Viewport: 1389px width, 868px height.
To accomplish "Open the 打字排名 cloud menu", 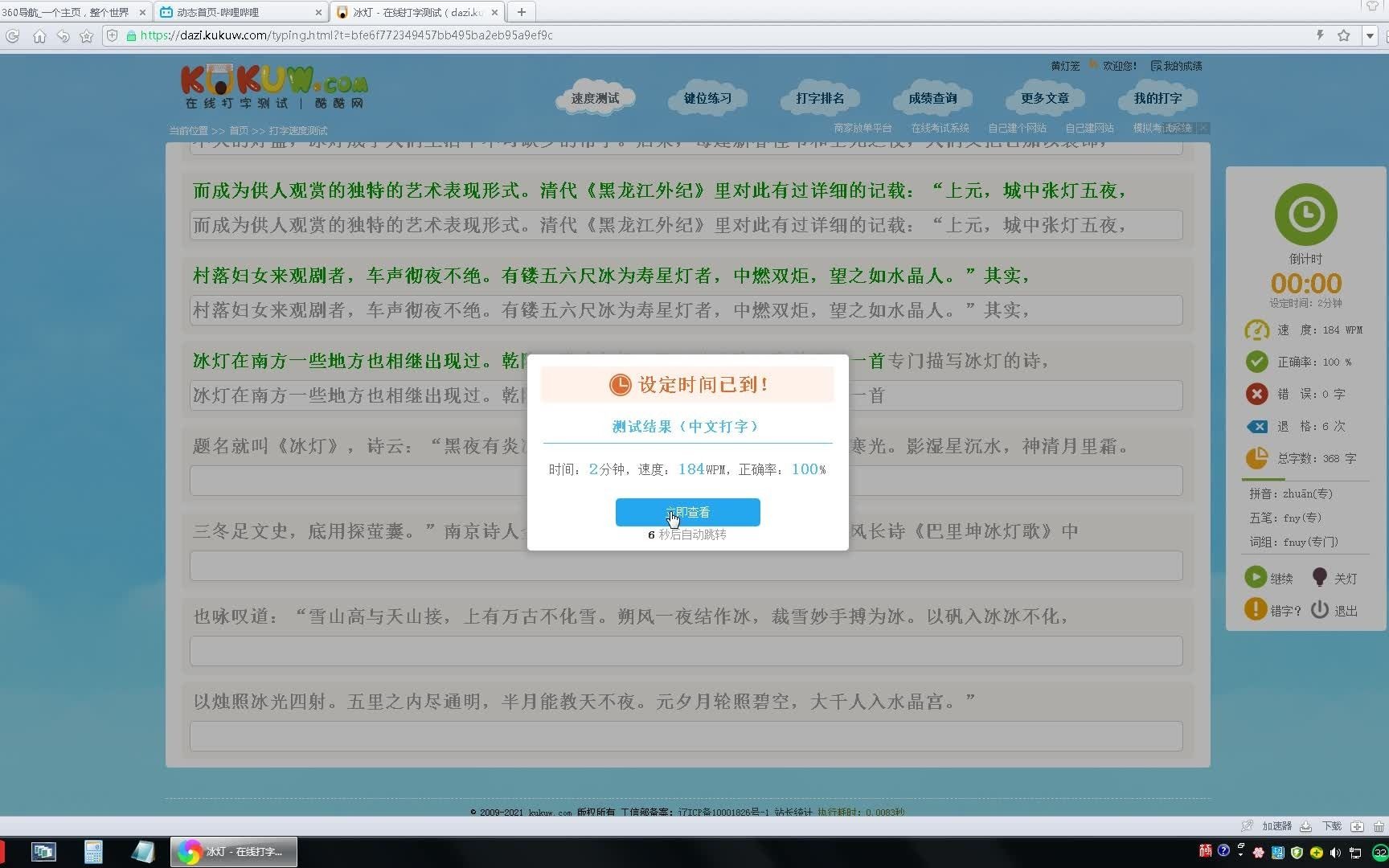I will point(820,98).
